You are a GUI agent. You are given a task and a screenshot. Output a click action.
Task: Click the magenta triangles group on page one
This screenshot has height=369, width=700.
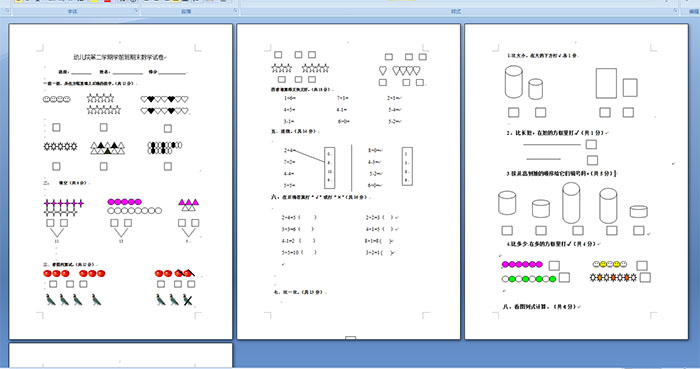coord(188,205)
